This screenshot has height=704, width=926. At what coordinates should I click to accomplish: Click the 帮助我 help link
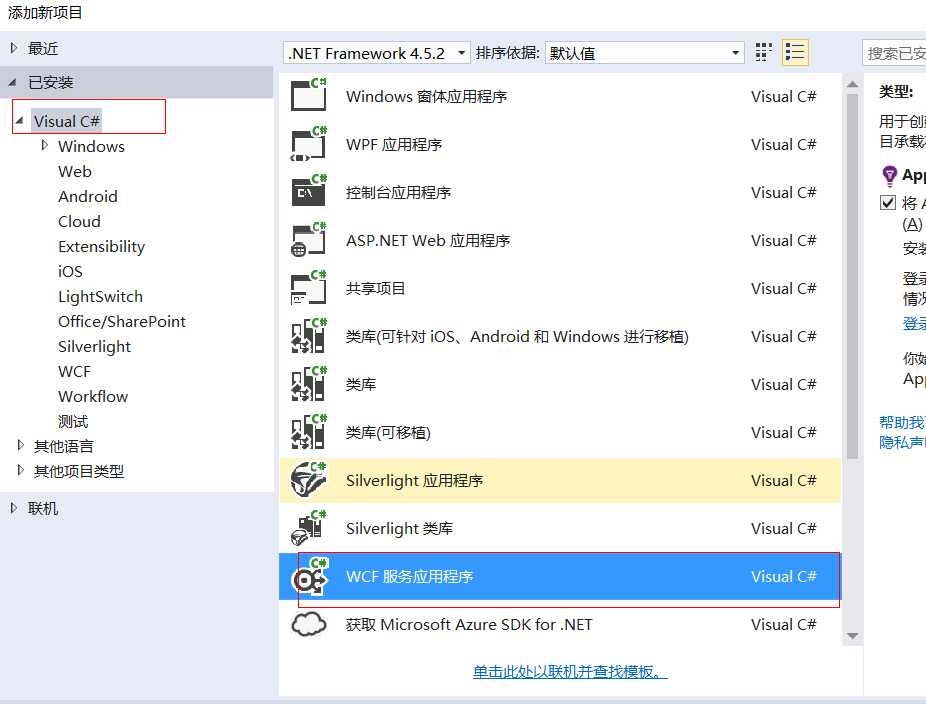pyautogui.click(x=902, y=422)
